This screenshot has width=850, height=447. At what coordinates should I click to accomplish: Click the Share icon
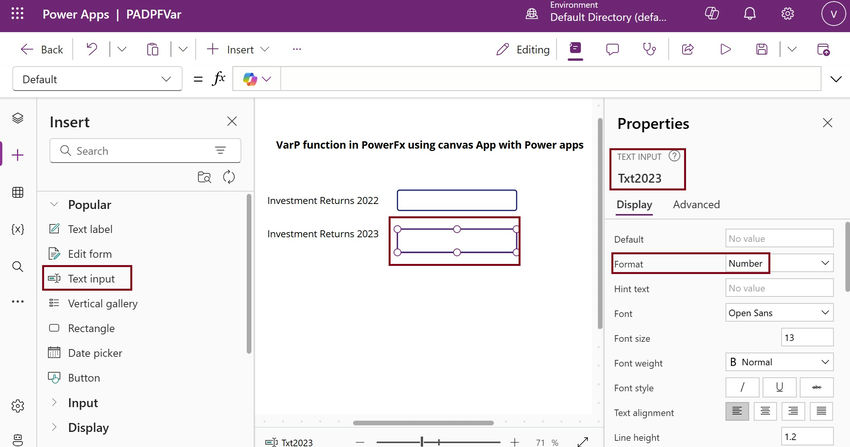pos(688,49)
